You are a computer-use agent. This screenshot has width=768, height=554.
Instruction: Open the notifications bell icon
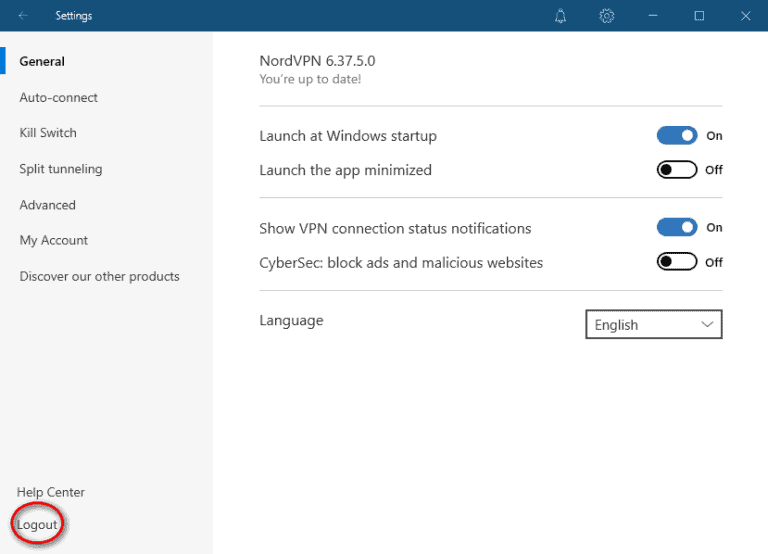click(561, 16)
